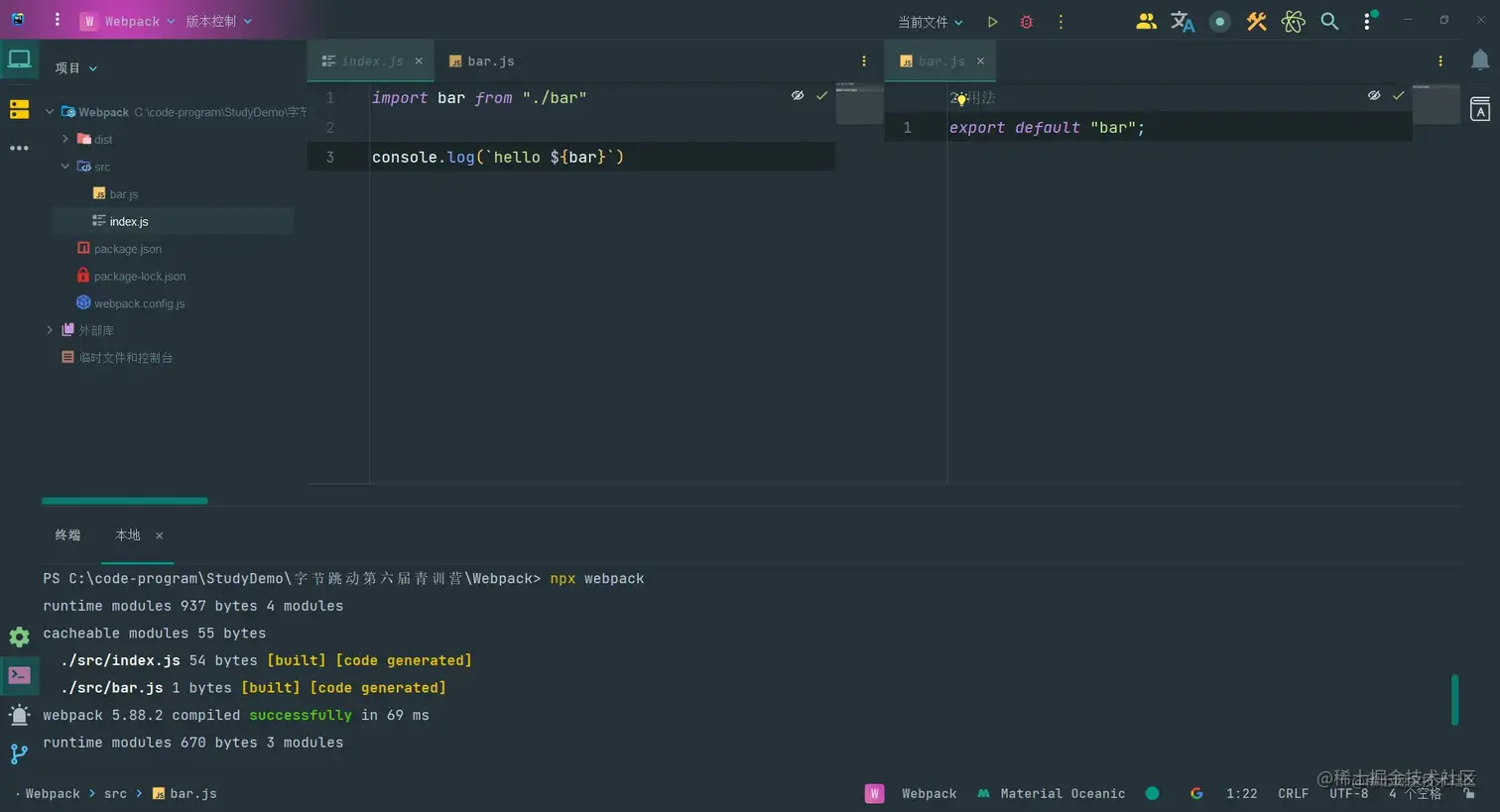Click the Webpack status bar widget

tap(911, 794)
